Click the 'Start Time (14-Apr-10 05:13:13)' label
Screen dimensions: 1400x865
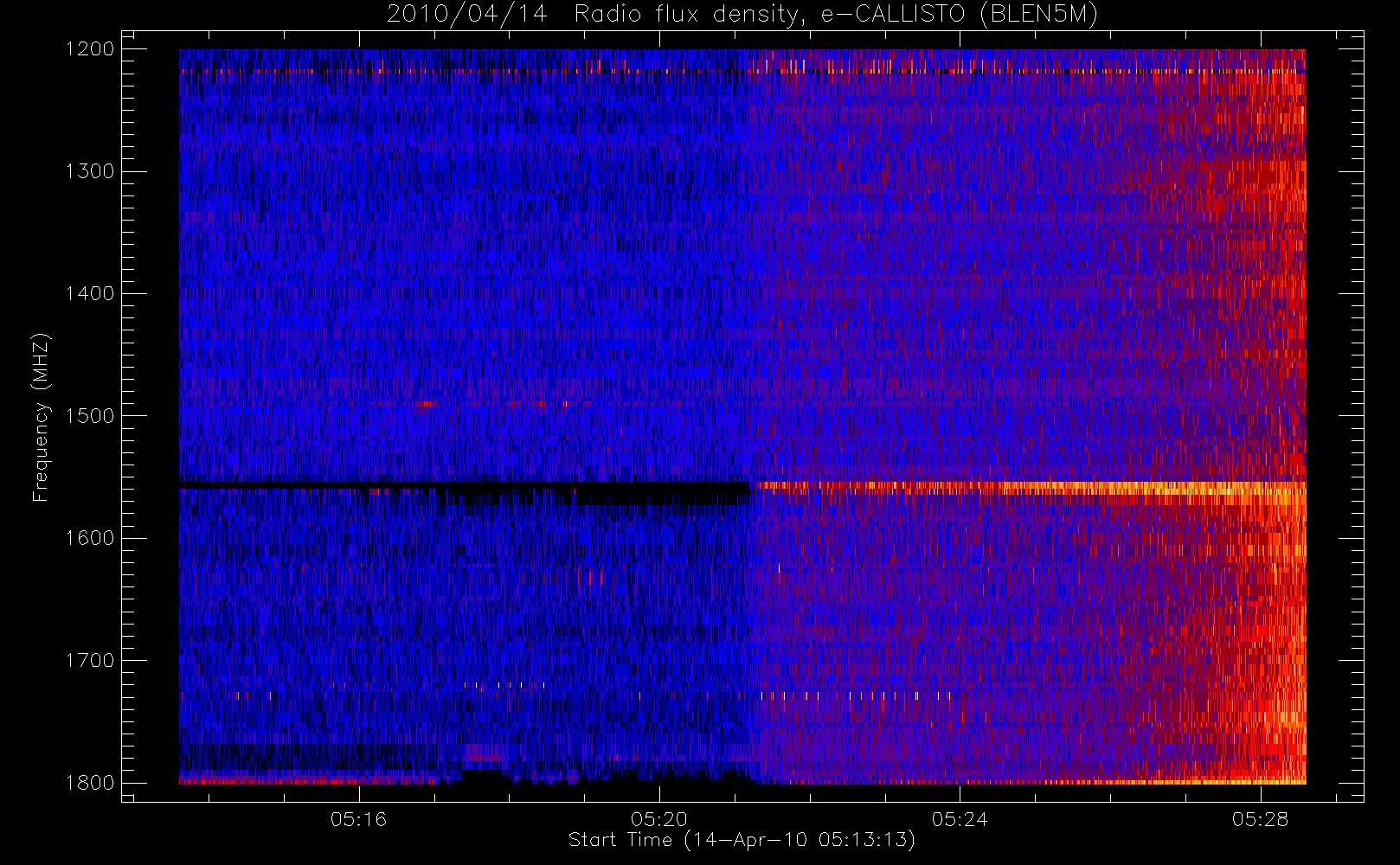(x=742, y=840)
